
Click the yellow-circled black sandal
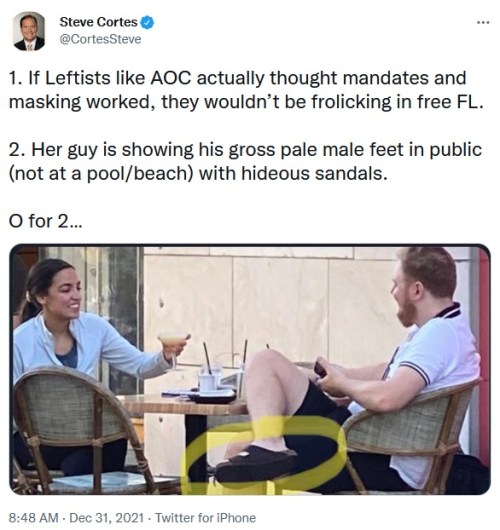click(255, 462)
